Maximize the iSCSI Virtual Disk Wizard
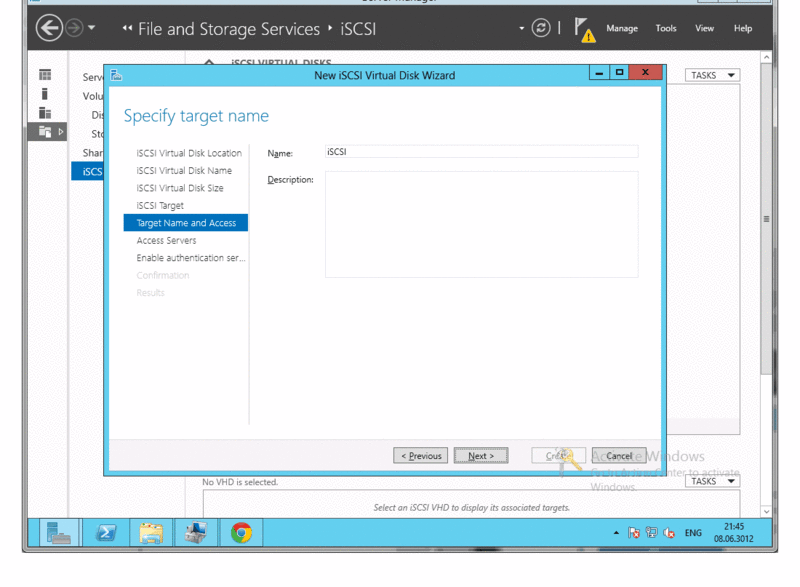 pyautogui.click(x=619, y=73)
